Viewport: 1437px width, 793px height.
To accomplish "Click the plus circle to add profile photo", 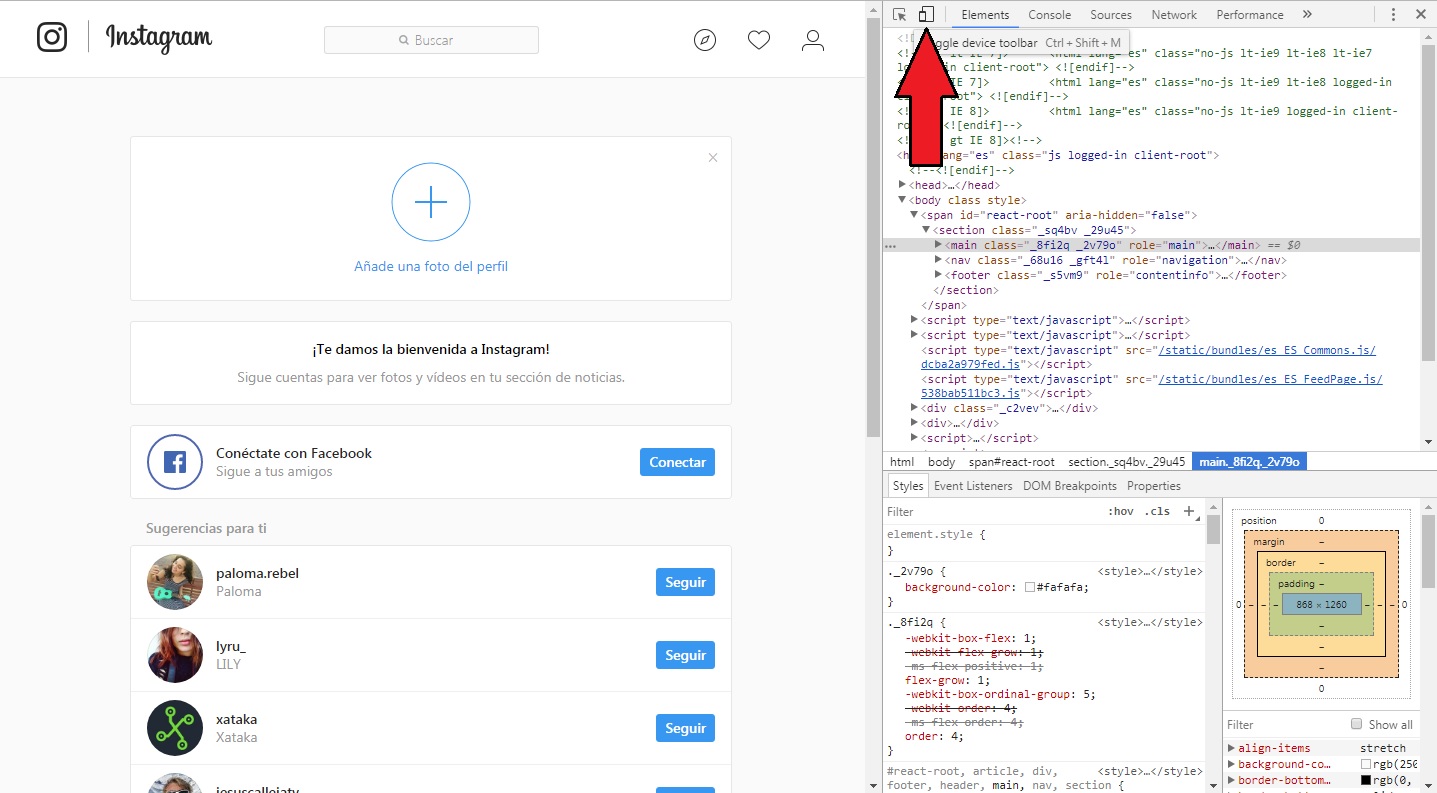I will tap(431, 202).
